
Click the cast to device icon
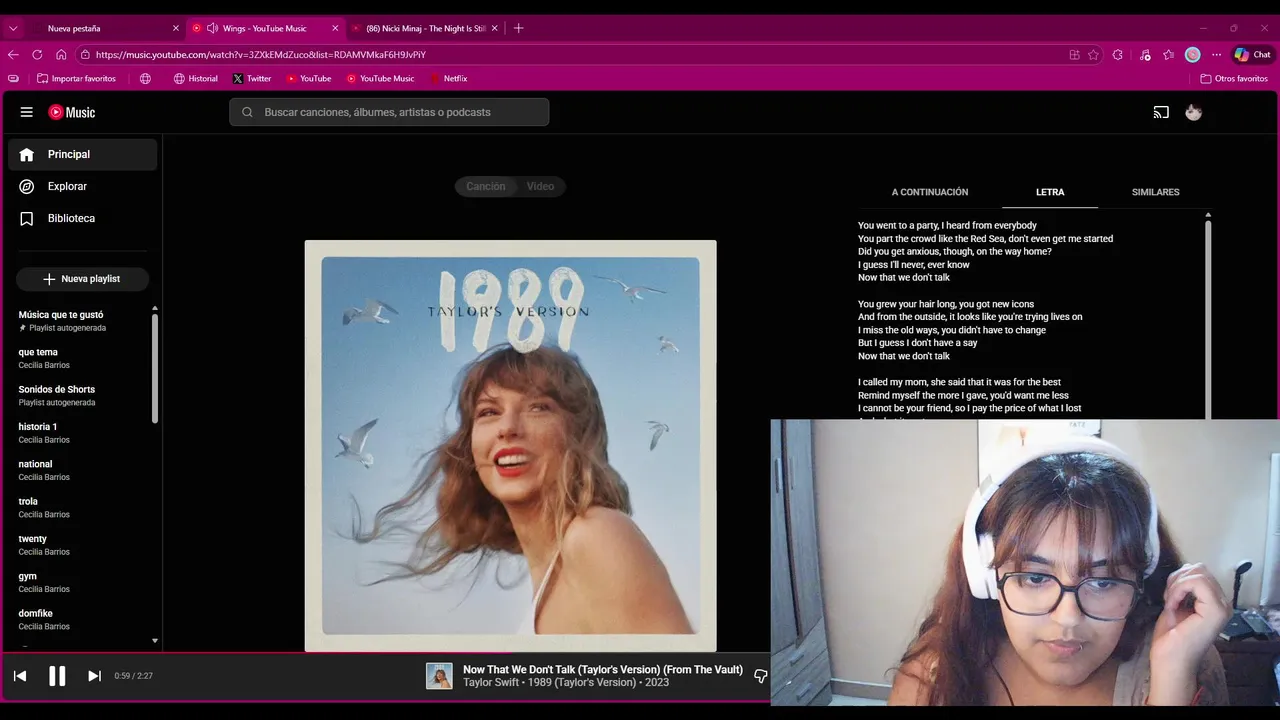click(x=1161, y=112)
